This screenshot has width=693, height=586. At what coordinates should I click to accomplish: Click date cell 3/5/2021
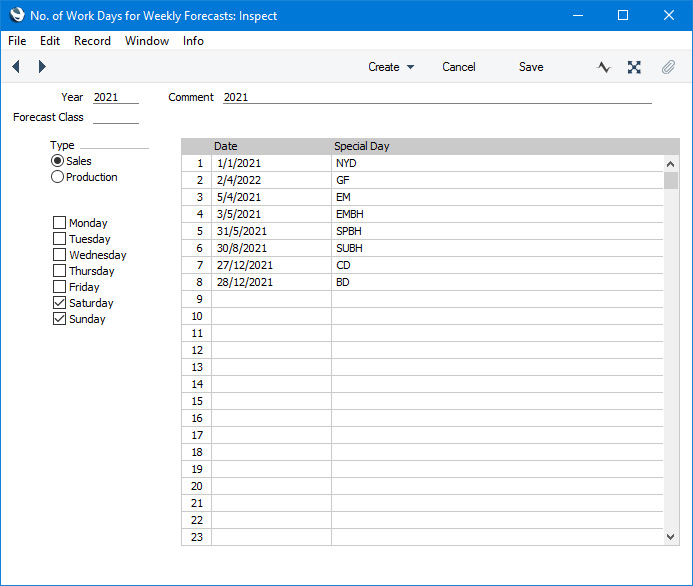pos(271,214)
